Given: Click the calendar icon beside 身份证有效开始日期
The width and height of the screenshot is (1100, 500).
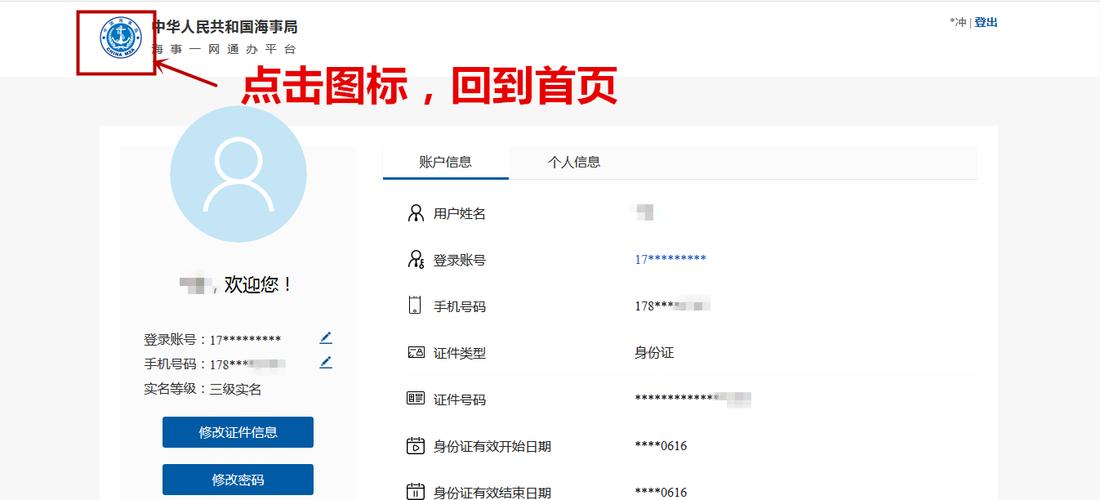Looking at the screenshot, I should tap(416, 445).
